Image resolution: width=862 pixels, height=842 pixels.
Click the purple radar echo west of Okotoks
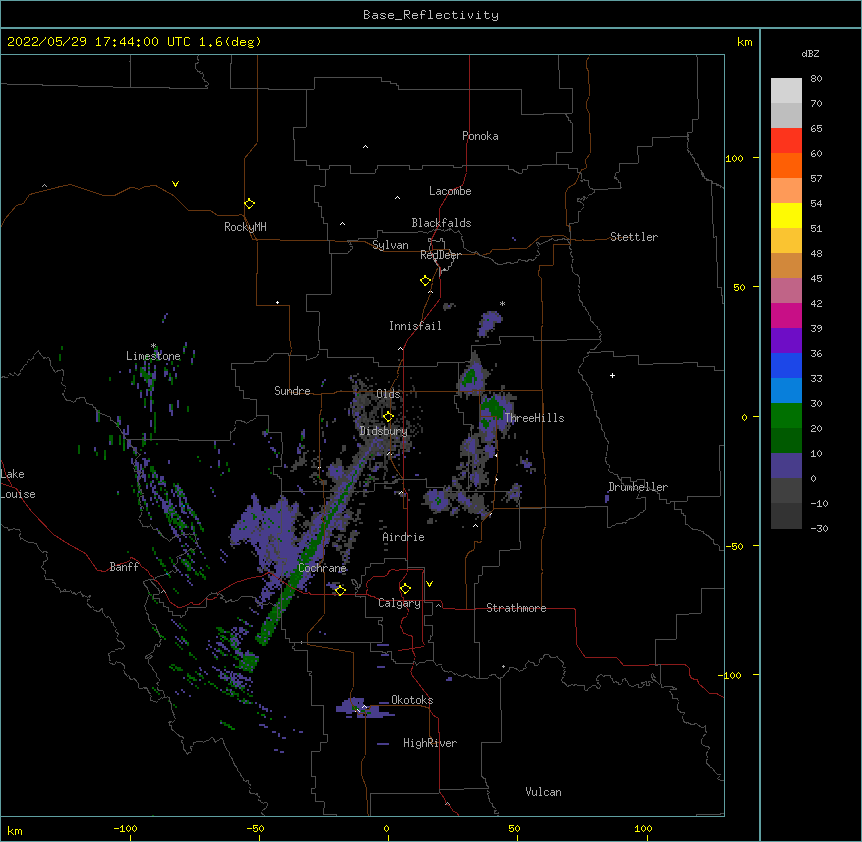(363, 708)
